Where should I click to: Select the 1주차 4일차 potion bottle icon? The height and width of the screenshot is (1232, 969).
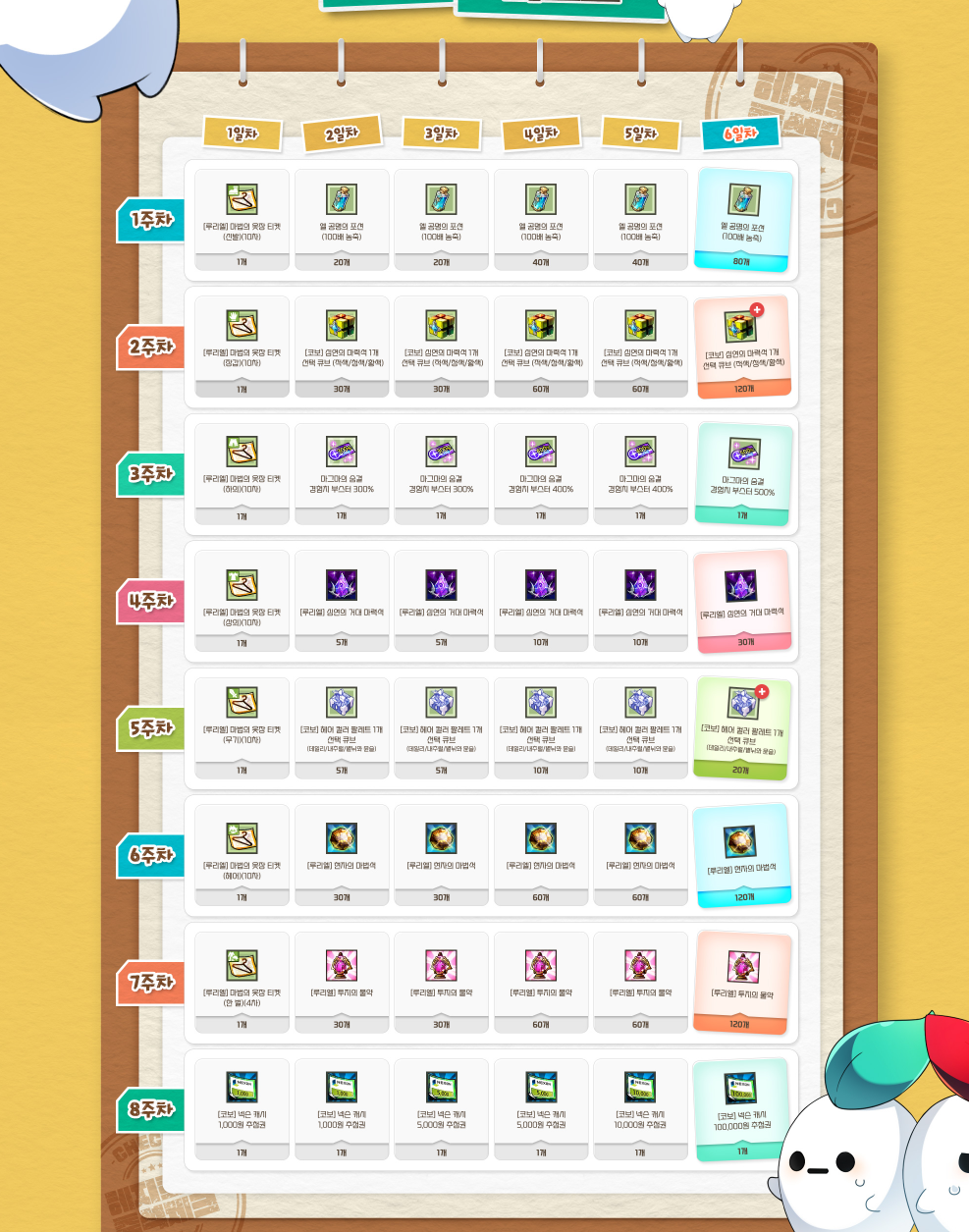click(541, 199)
